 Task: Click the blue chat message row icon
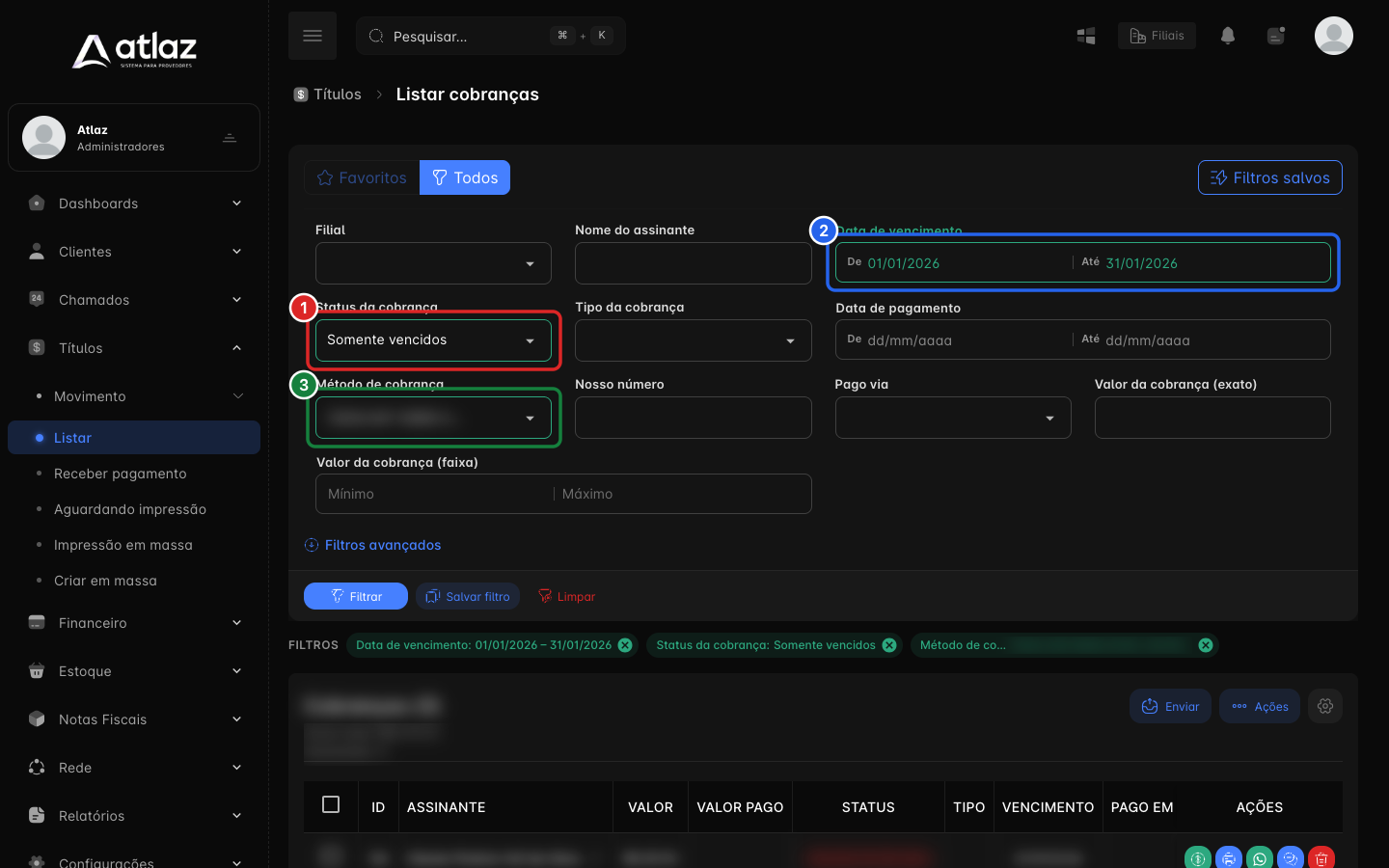coord(1290,857)
